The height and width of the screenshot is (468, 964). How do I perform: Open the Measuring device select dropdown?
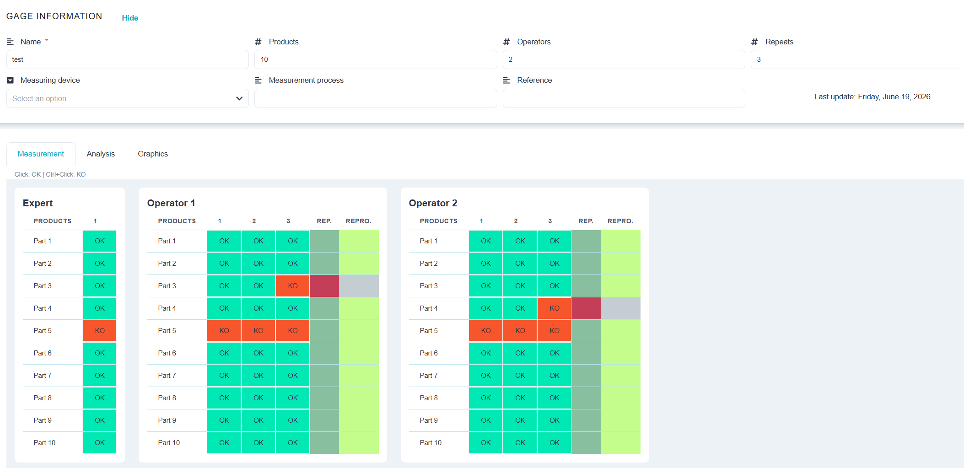tap(128, 98)
